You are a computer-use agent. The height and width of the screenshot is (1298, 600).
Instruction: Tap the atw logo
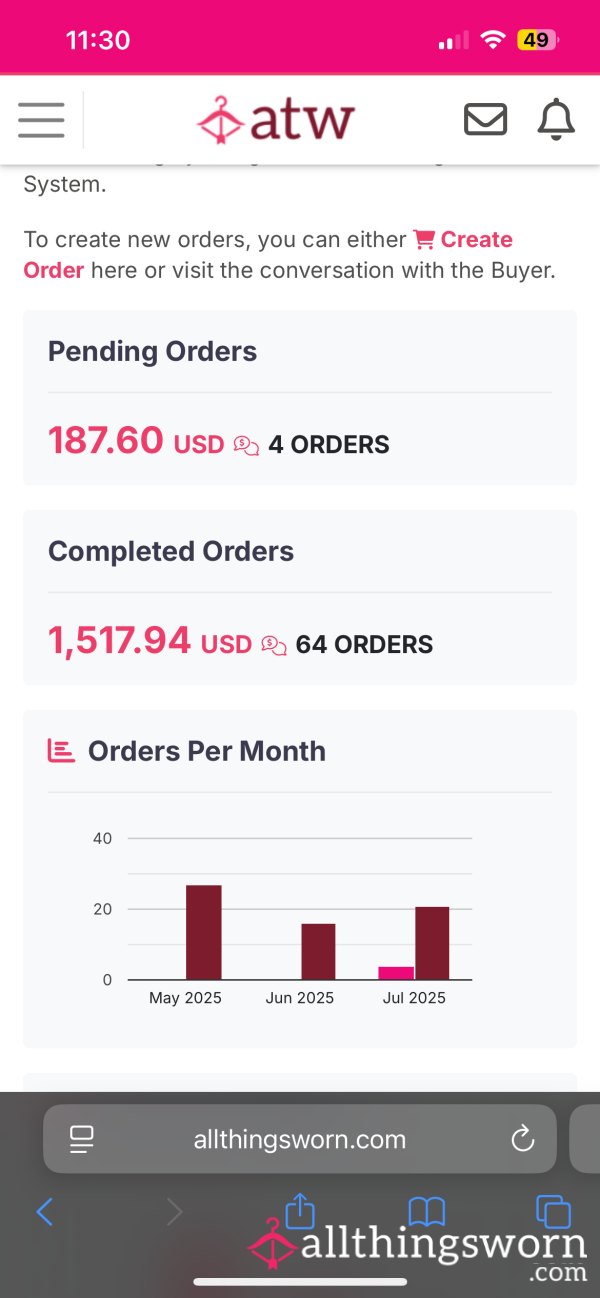pyautogui.click(x=276, y=120)
